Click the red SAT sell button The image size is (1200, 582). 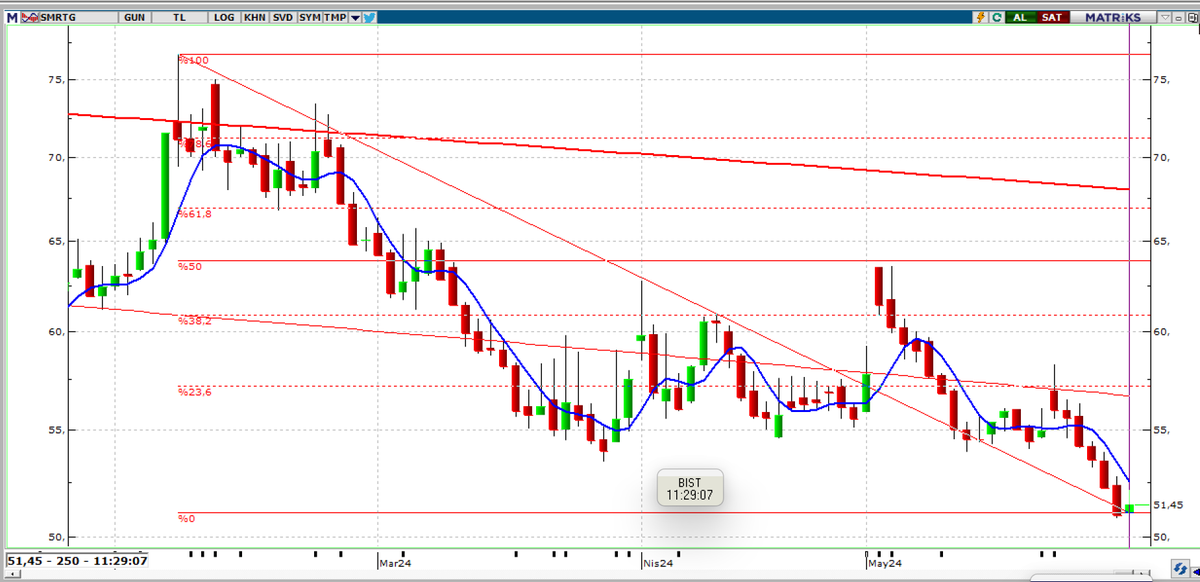pyautogui.click(x=1052, y=17)
